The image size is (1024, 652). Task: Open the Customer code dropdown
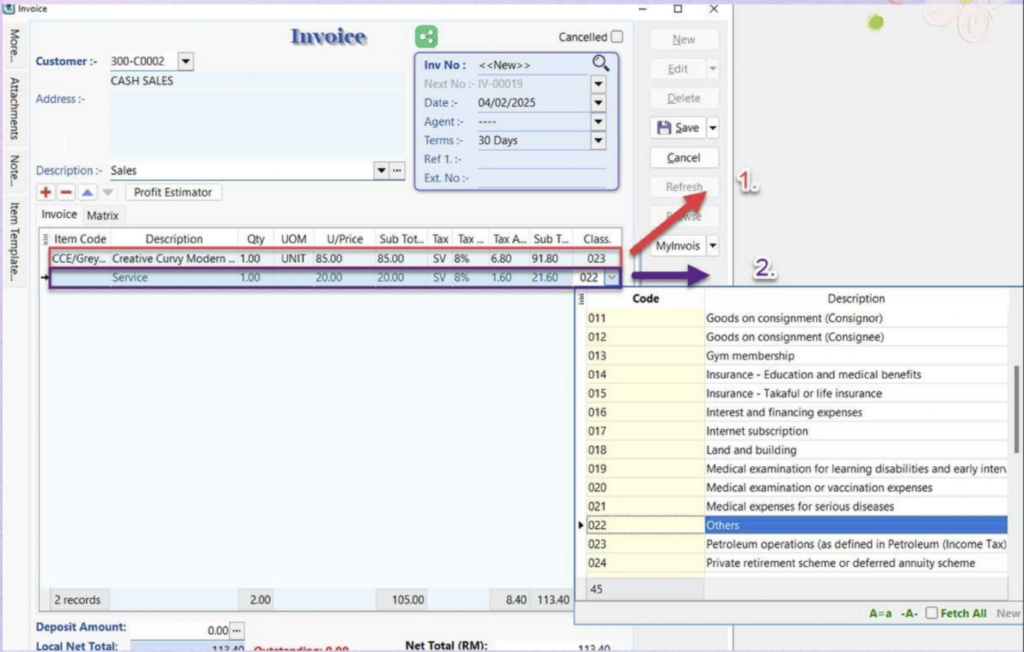185,61
